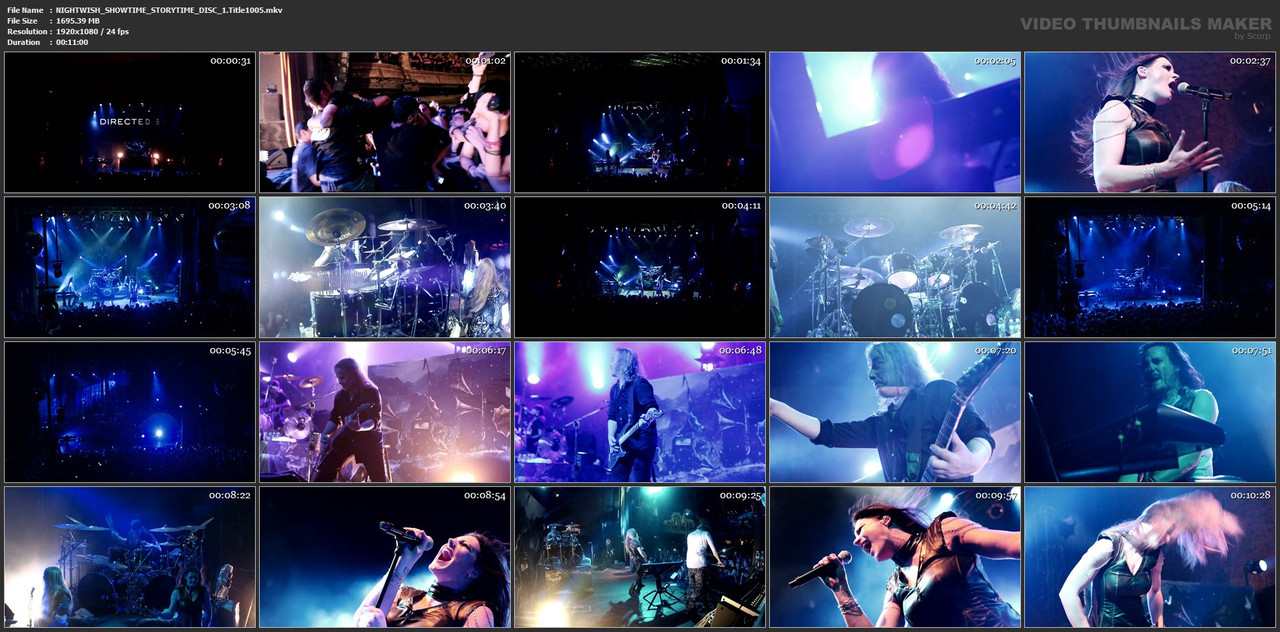1280x632 pixels.
Task: Open the thumbnail timestamped 00:01:02
Action: (x=385, y=122)
